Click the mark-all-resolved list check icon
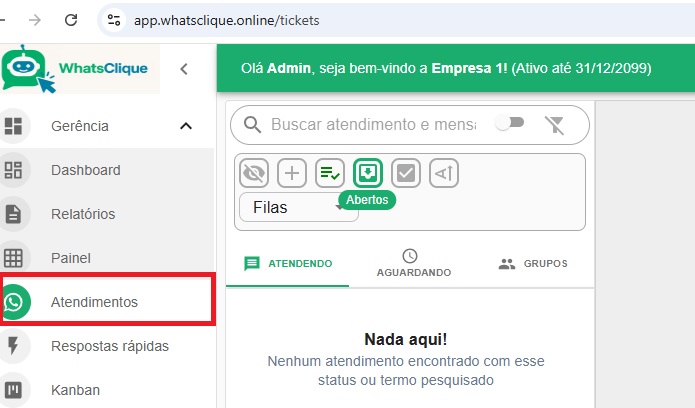 pyautogui.click(x=330, y=173)
